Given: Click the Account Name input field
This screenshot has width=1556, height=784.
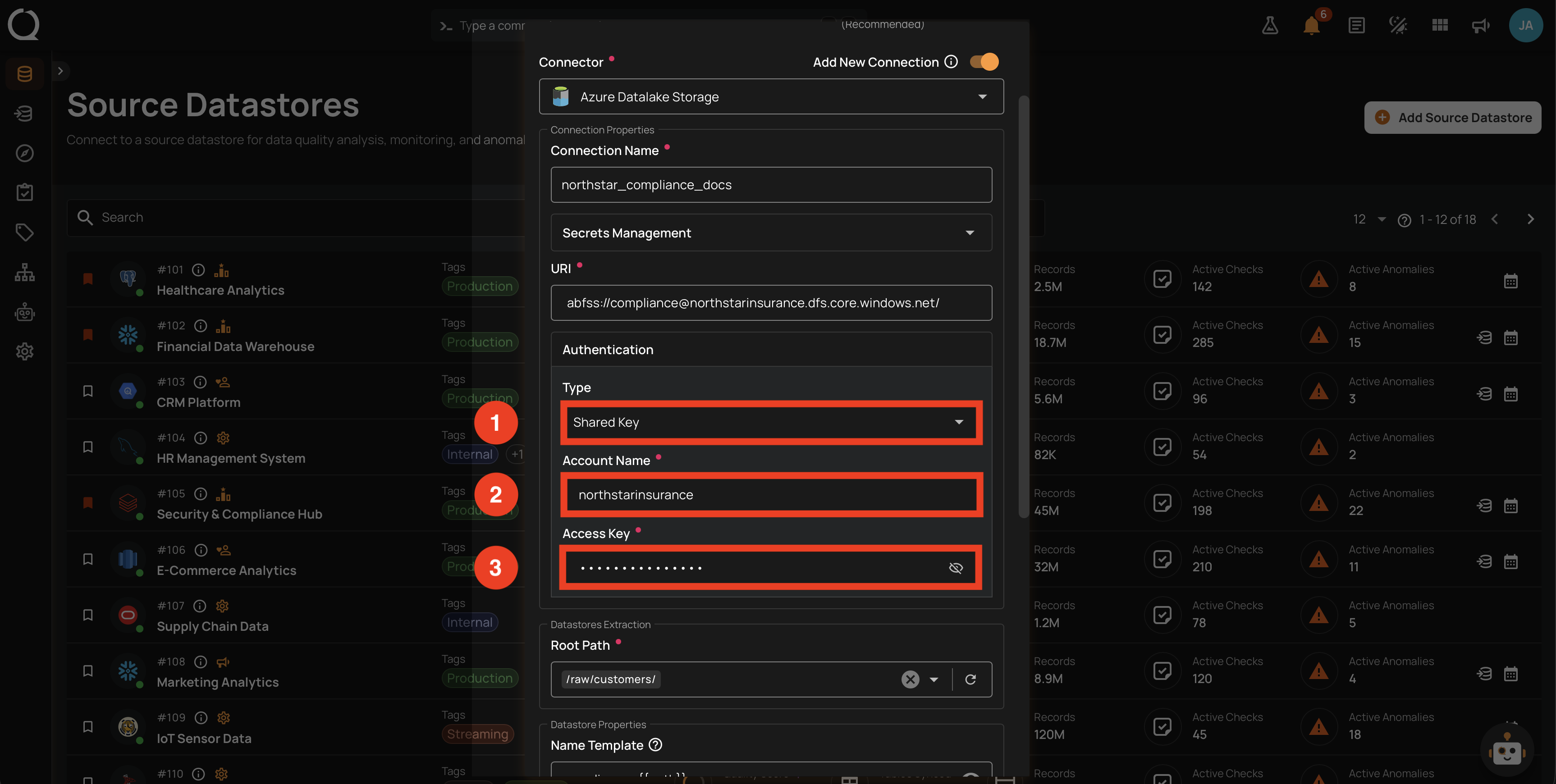Looking at the screenshot, I should point(771,495).
